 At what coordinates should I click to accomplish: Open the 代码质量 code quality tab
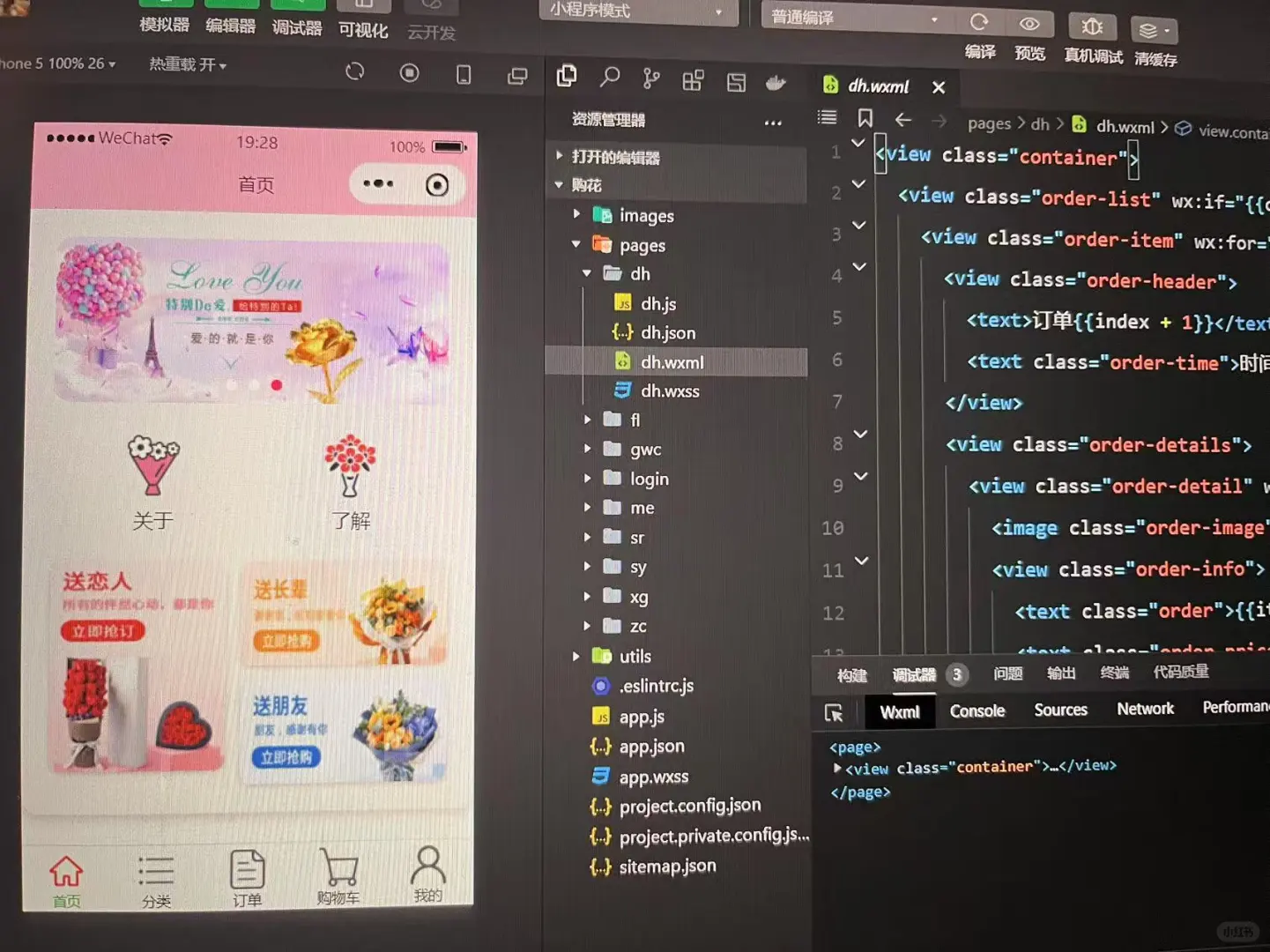(x=1181, y=673)
